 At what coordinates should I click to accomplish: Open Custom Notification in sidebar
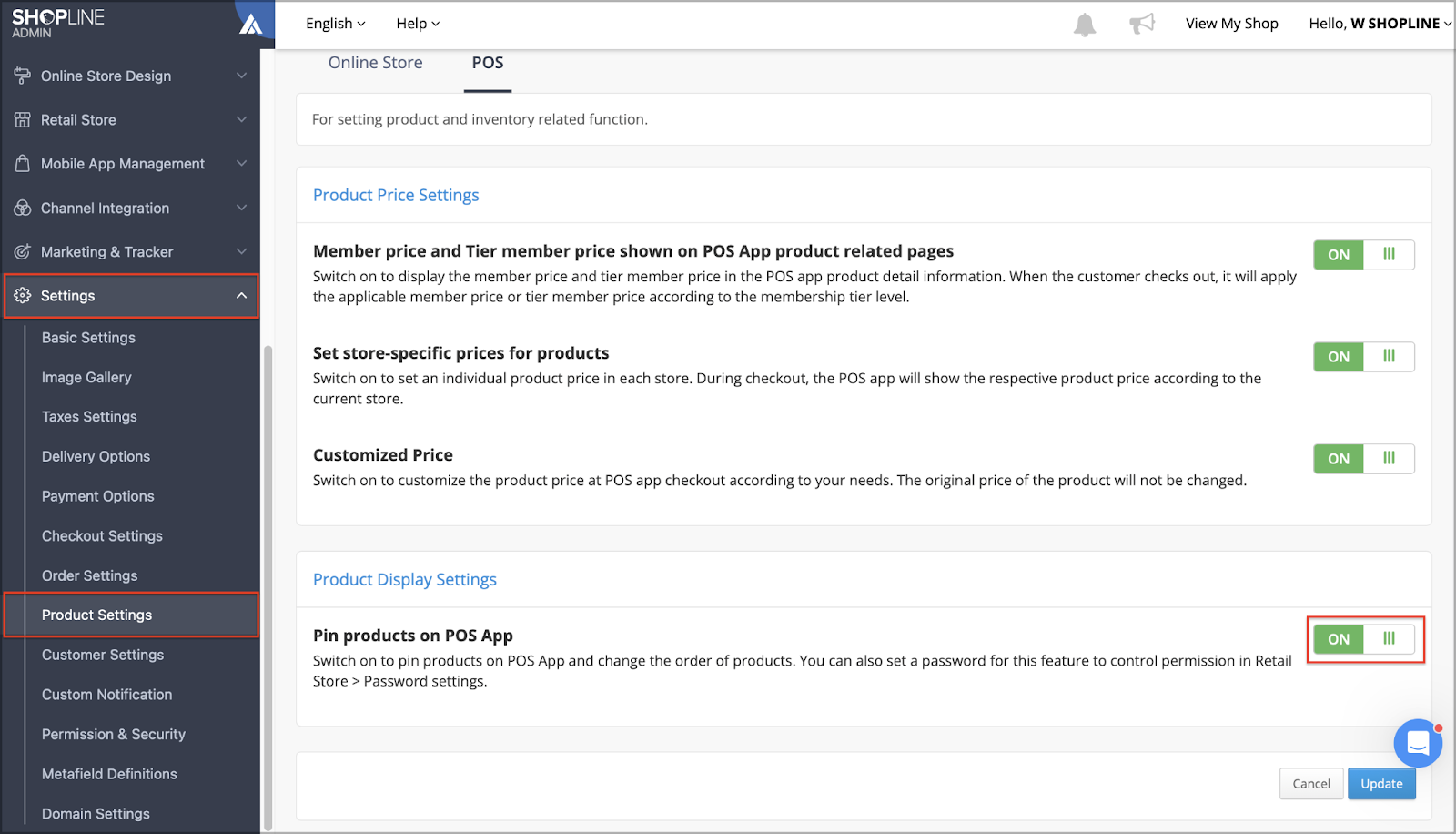pos(106,695)
